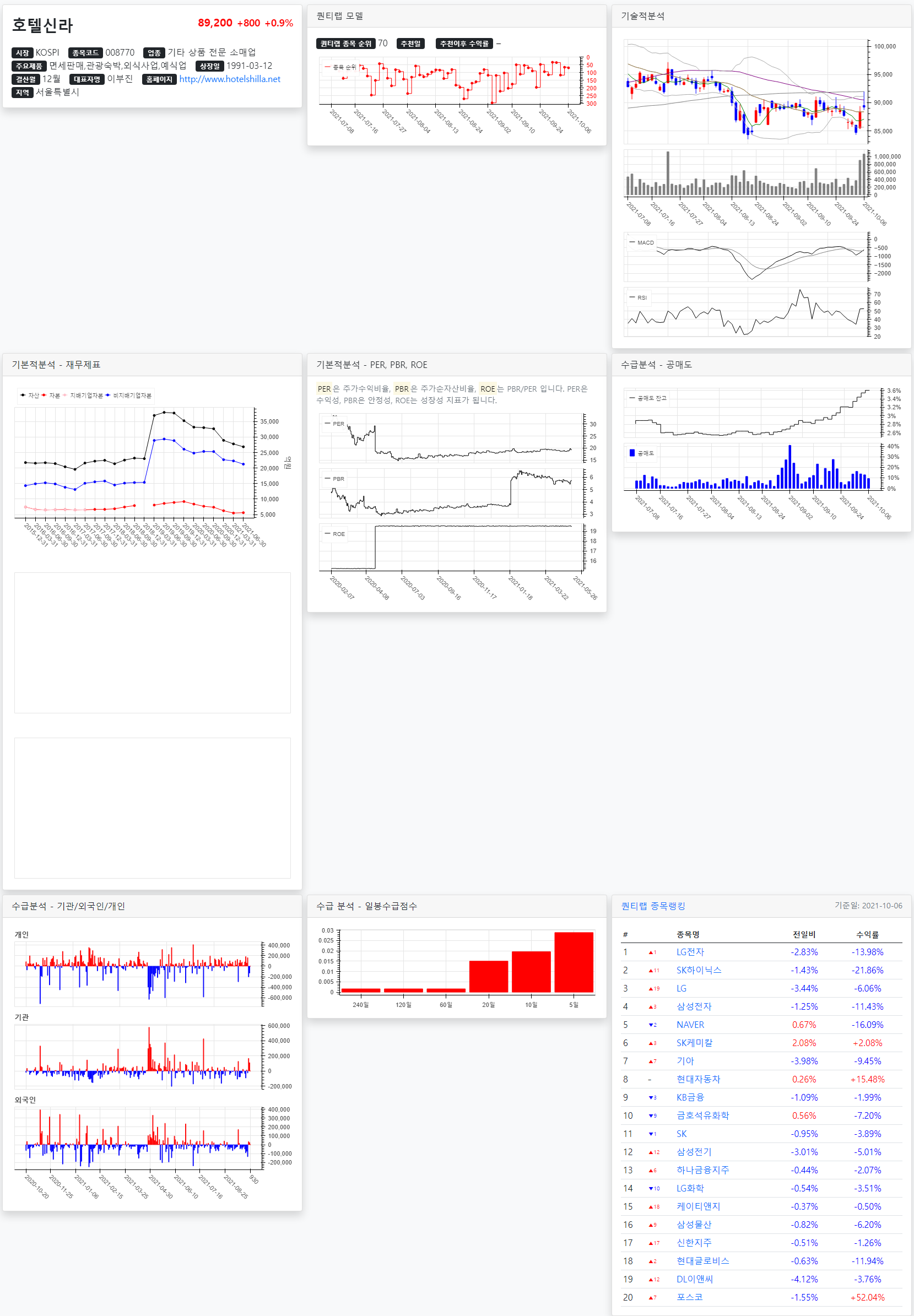Select the +15.48% return for 현대자동차
Viewport: 914px width, 1316px height.
pos(867,1079)
